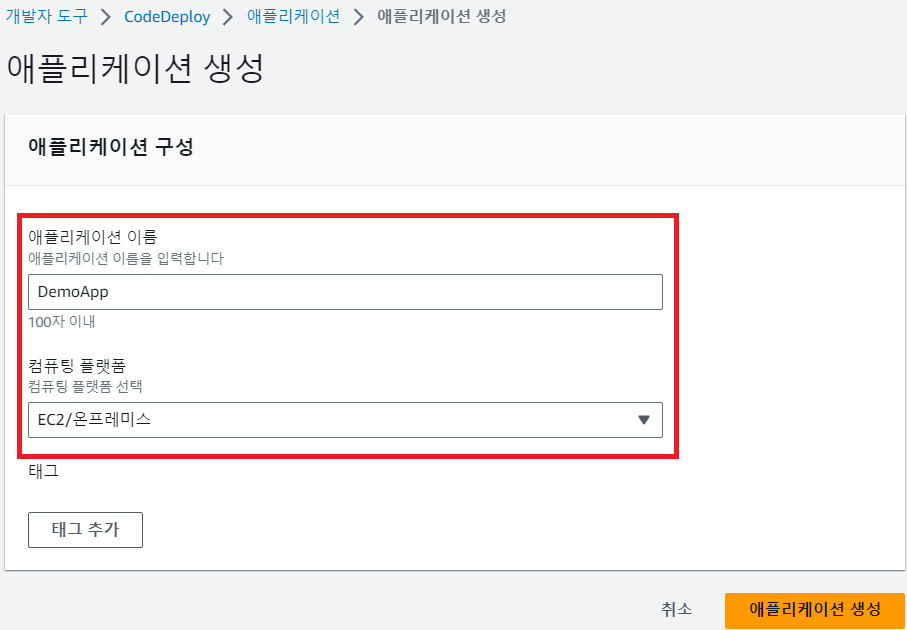
Task: Click the application name field containing DemoApp
Action: coord(345,292)
